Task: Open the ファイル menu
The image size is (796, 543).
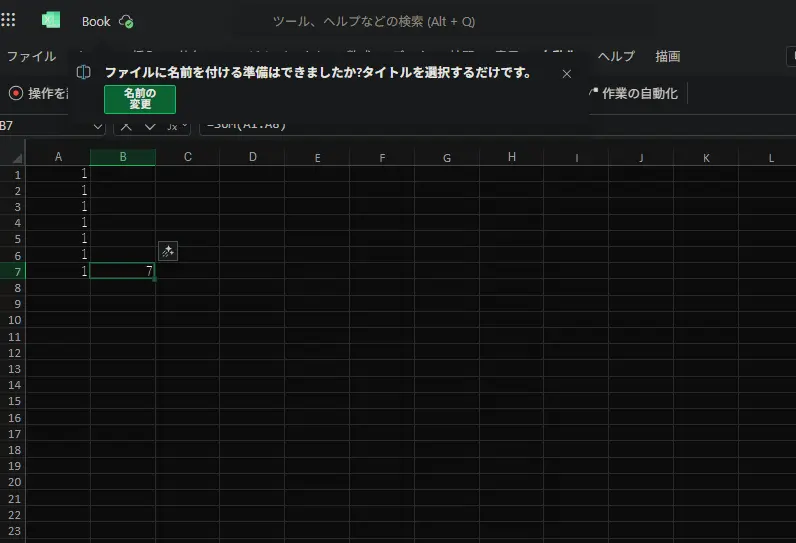Action: pos(31,56)
